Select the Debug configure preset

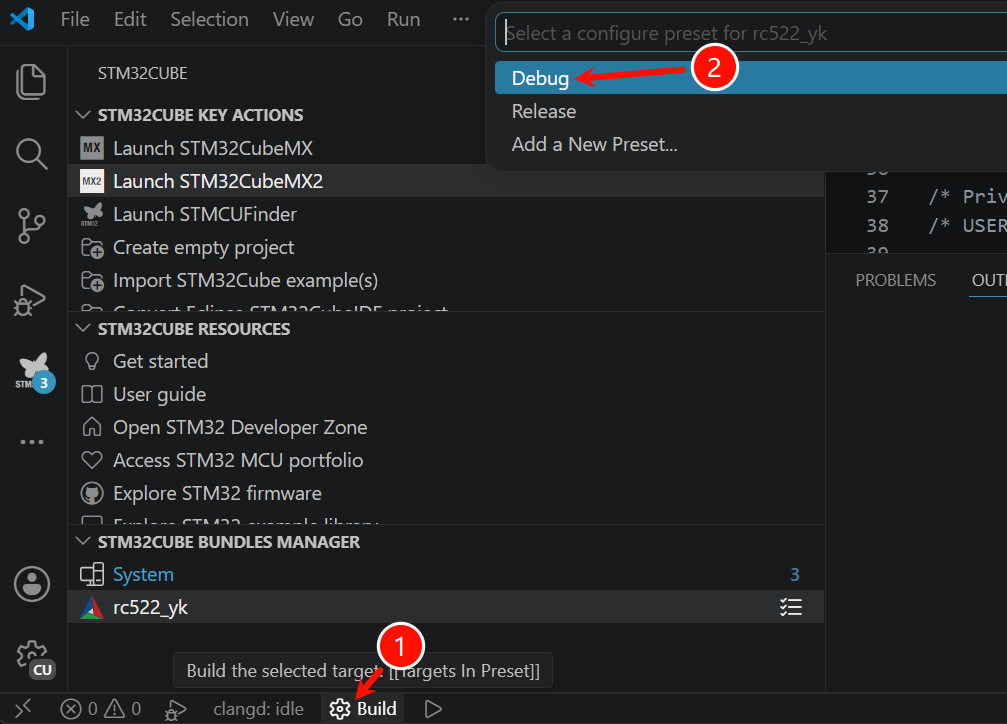coord(751,78)
